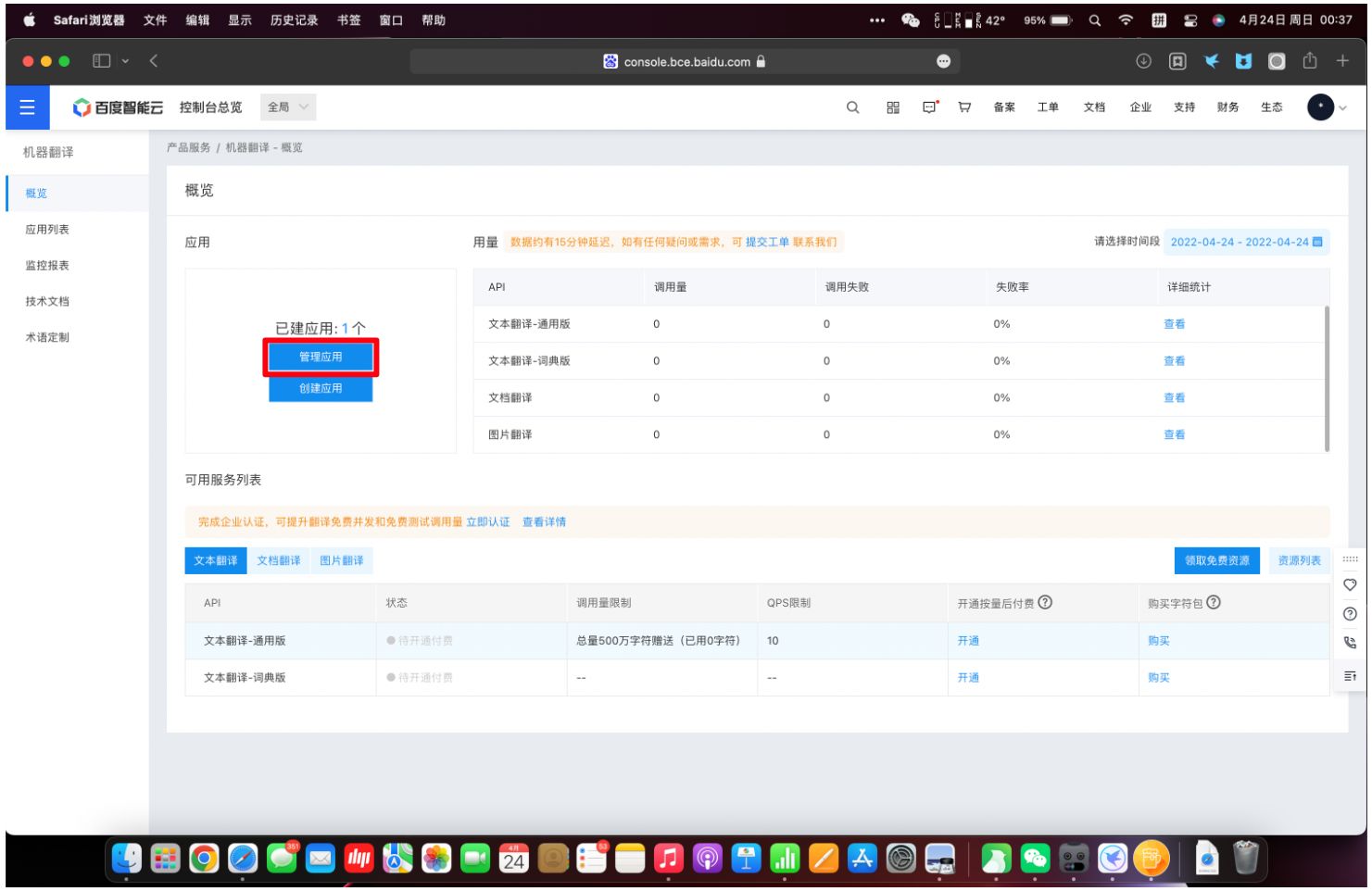The image size is (1372, 891).
Task: Click 开通 for 文本翻译-通用版
Action: (968, 641)
